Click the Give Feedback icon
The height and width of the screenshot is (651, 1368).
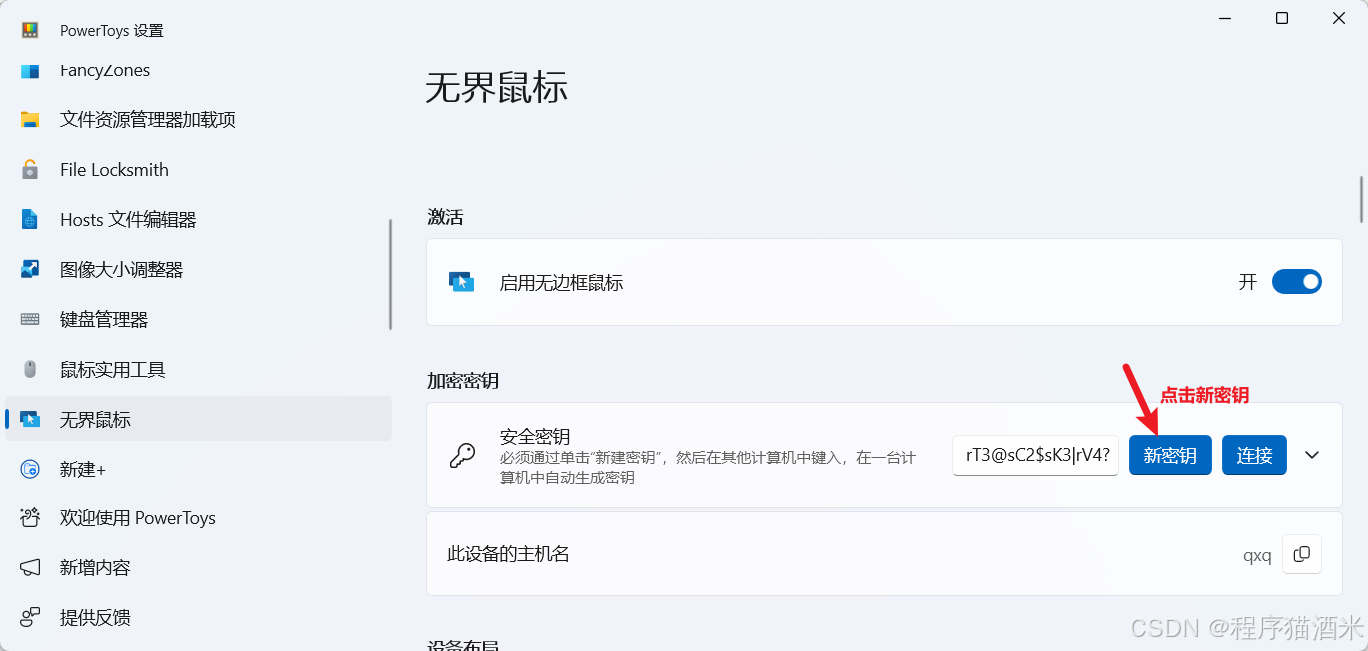tap(30, 617)
